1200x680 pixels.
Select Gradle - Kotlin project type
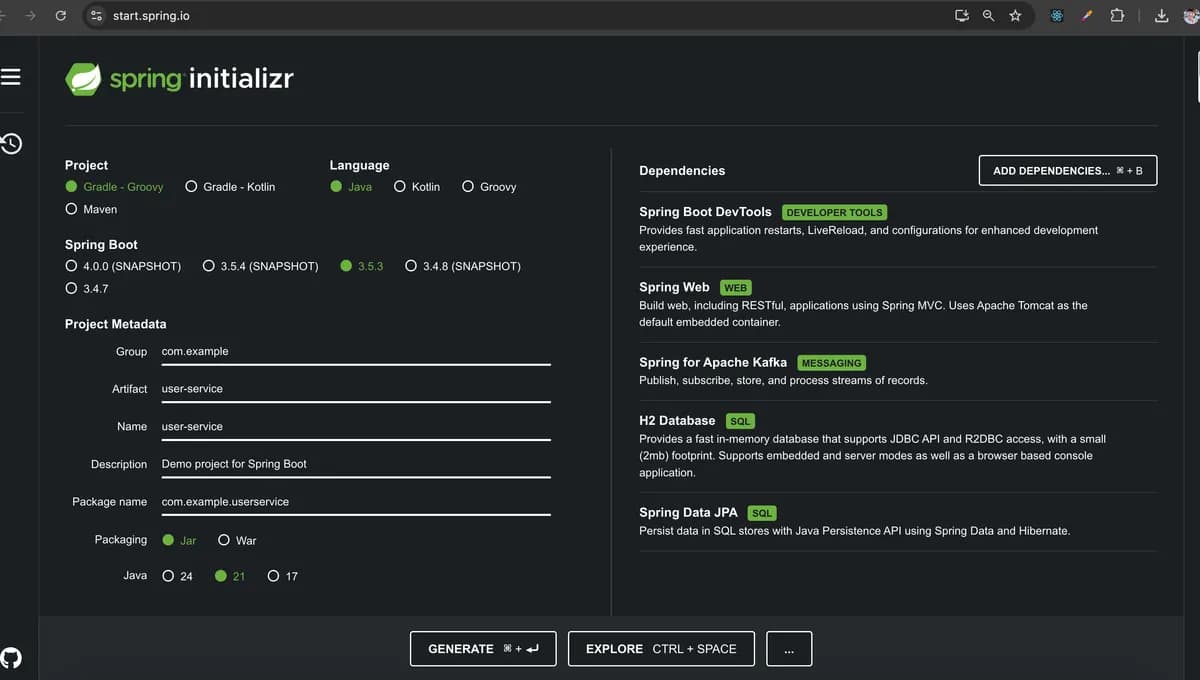[x=230, y=187]
